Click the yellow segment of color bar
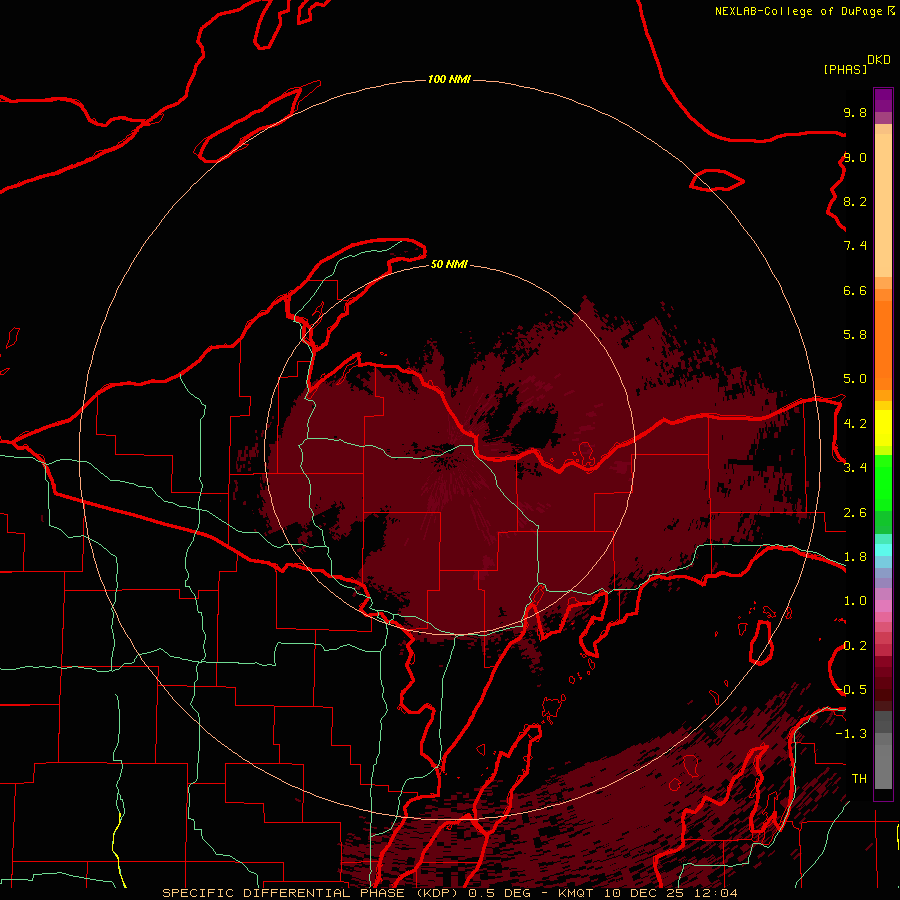Viewport: 900px width, 900px height. [883, 428]
